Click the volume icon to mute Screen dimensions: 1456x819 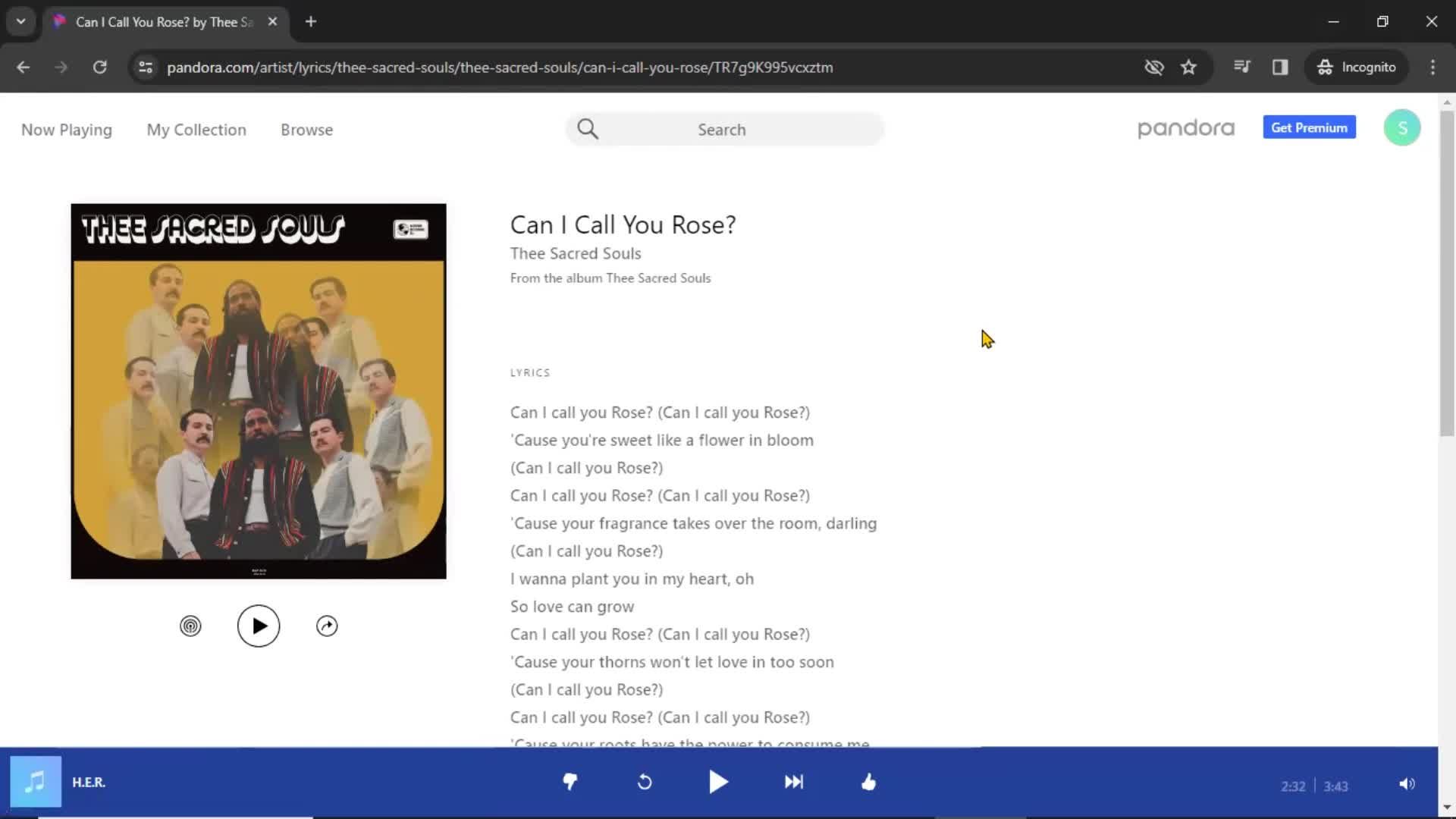[1407, 781]
